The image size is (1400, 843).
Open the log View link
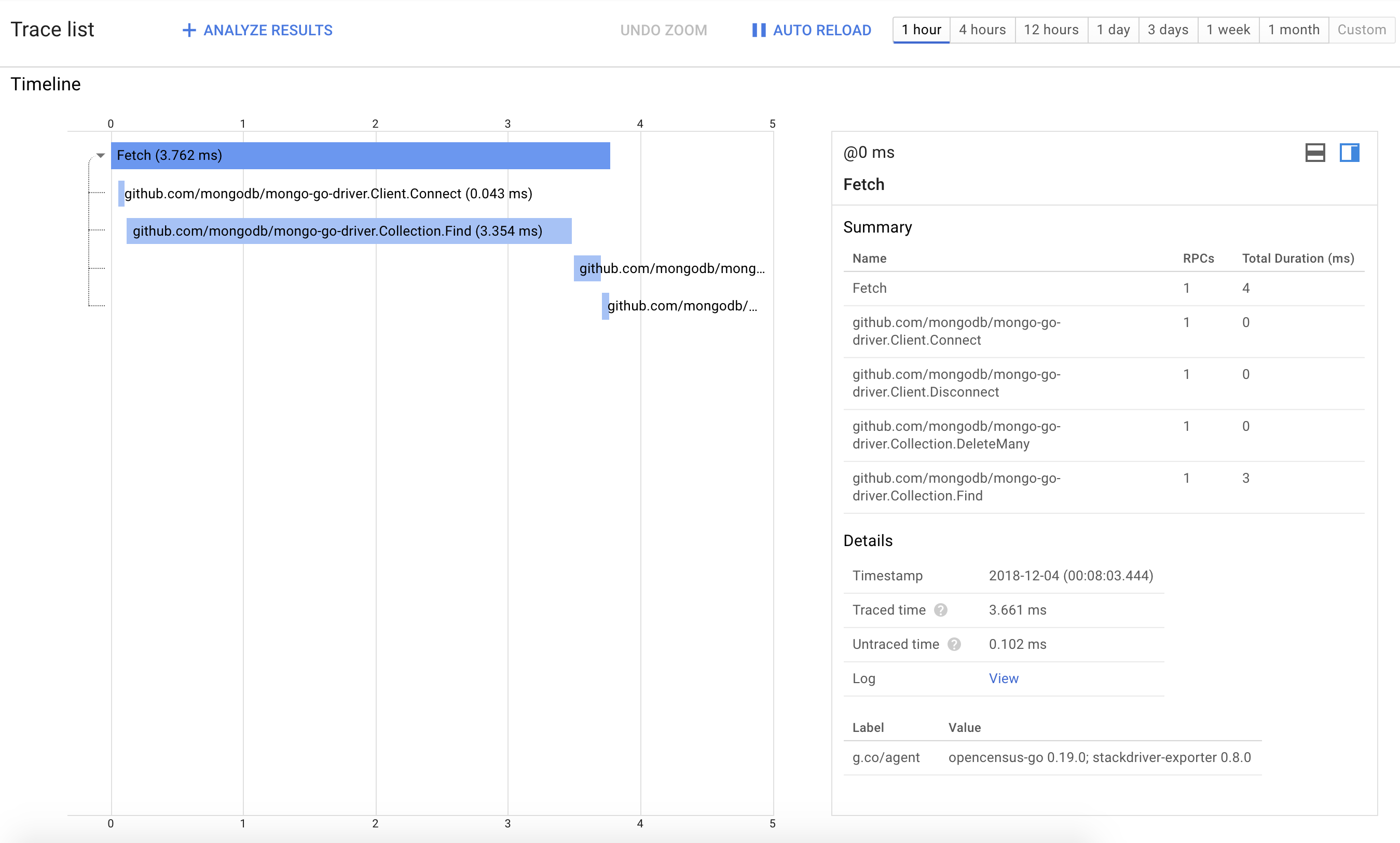[1003, 678]
